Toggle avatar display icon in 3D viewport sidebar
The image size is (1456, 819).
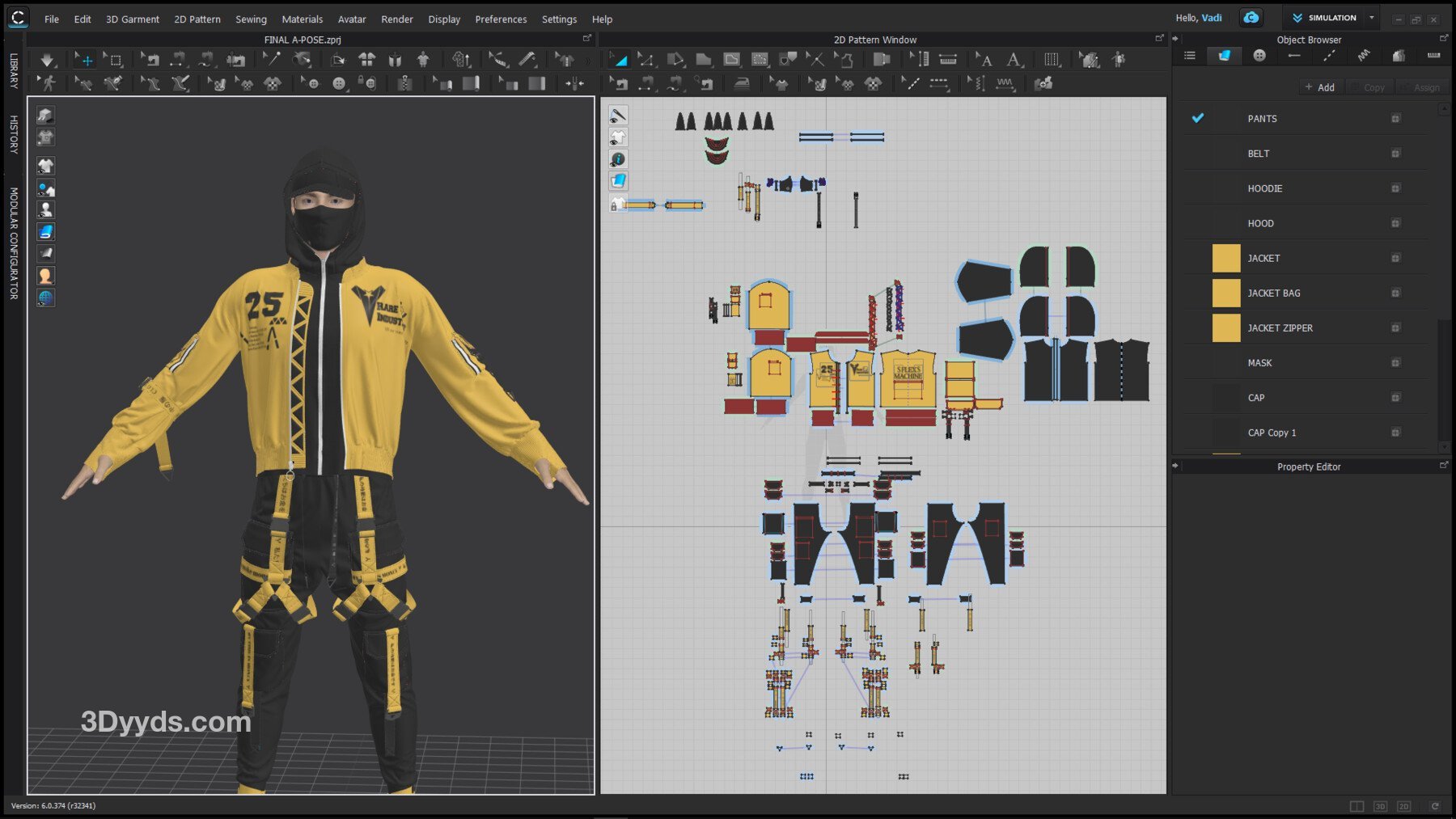pos(46,210)
